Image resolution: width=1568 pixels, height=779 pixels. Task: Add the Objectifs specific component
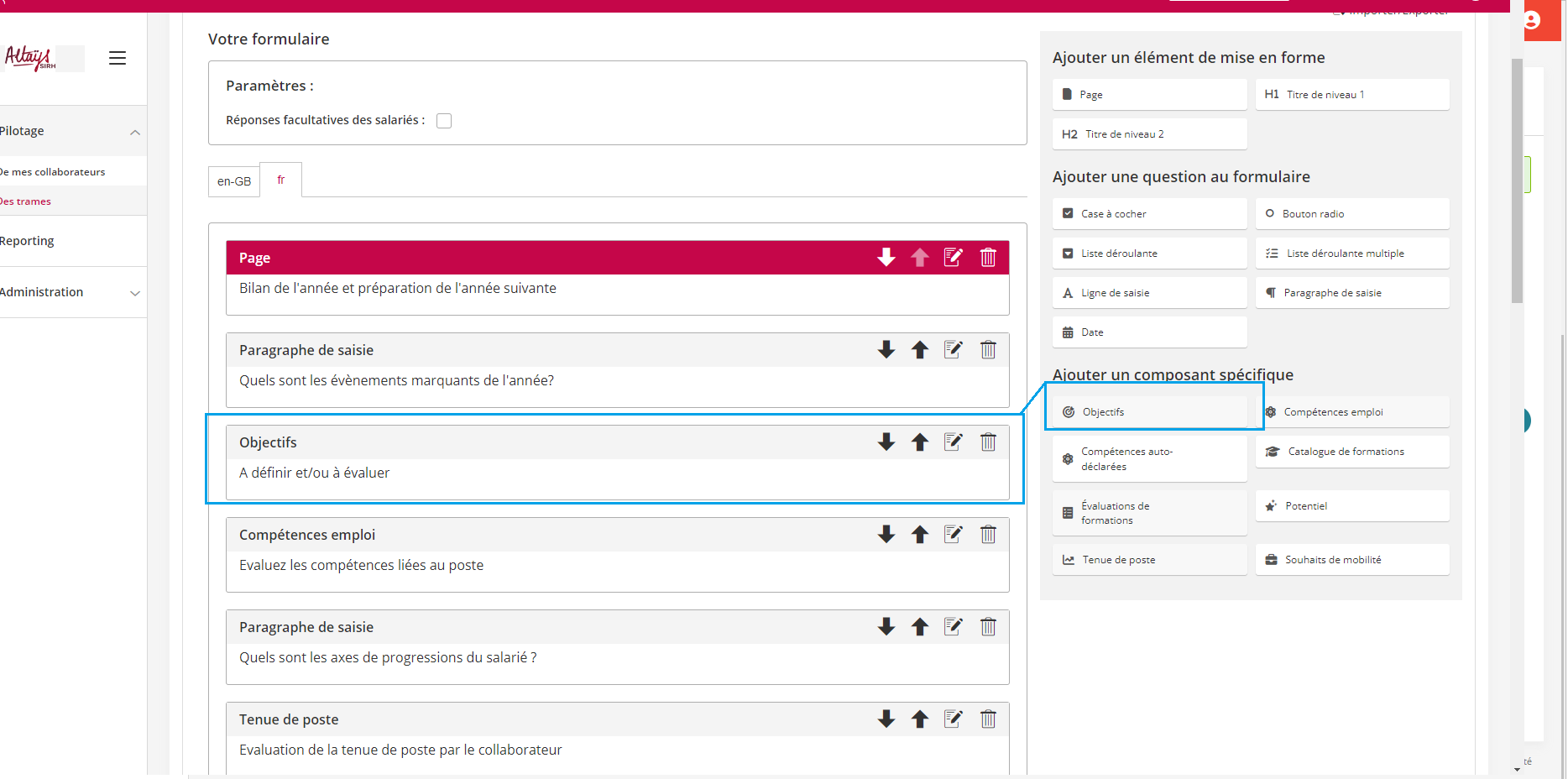click(x=1149, y=412)
